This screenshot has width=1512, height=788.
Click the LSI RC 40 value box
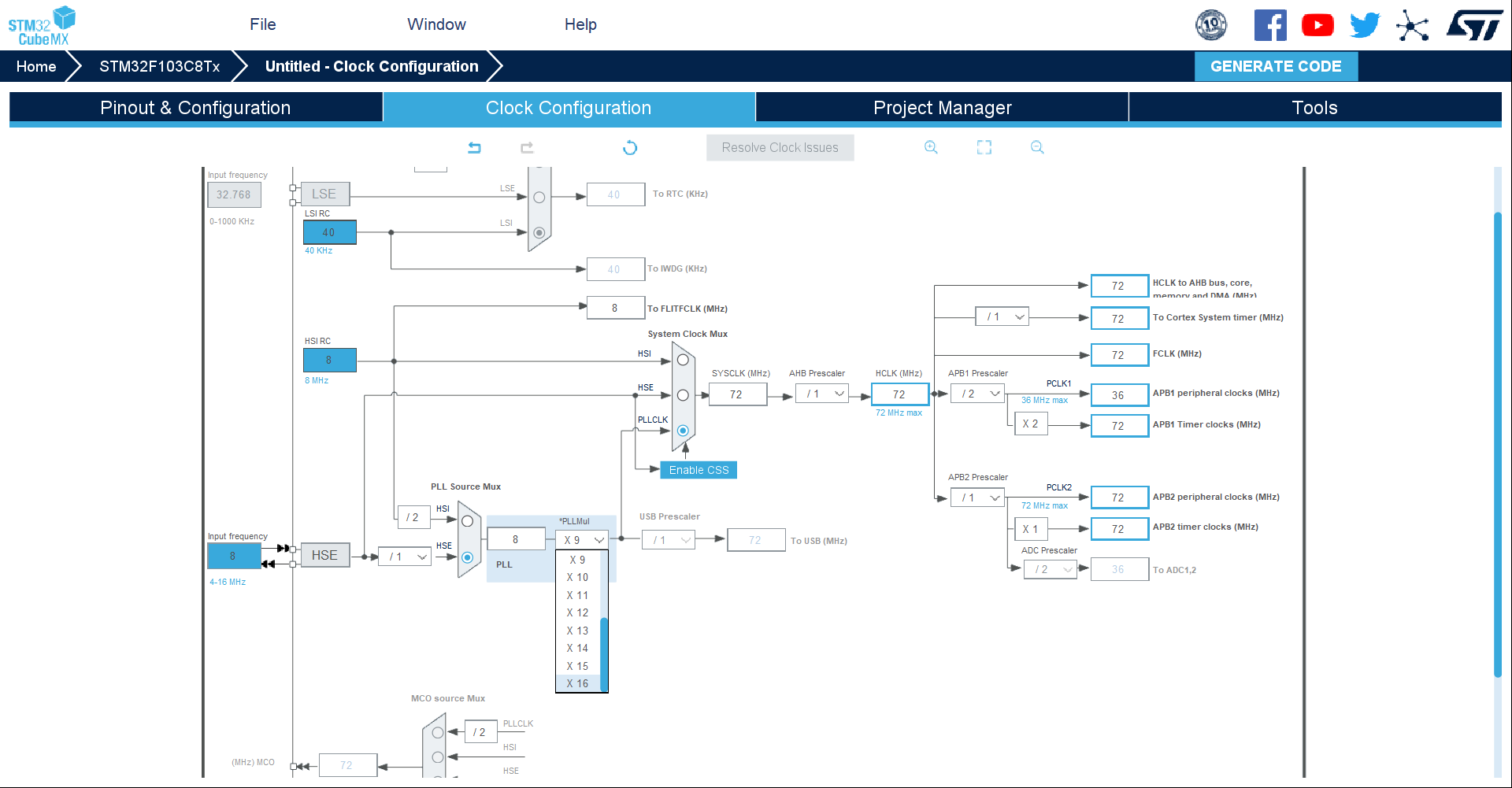[x=329, y=232]
